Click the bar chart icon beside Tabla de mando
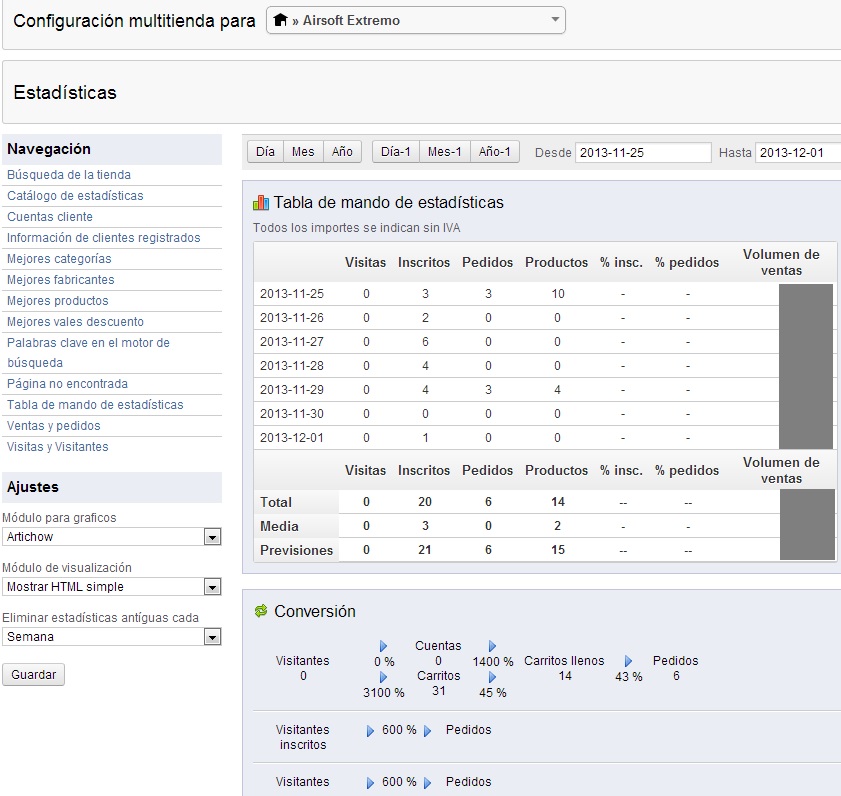Viewport: 841px width, 796px height. click(261, 203)
